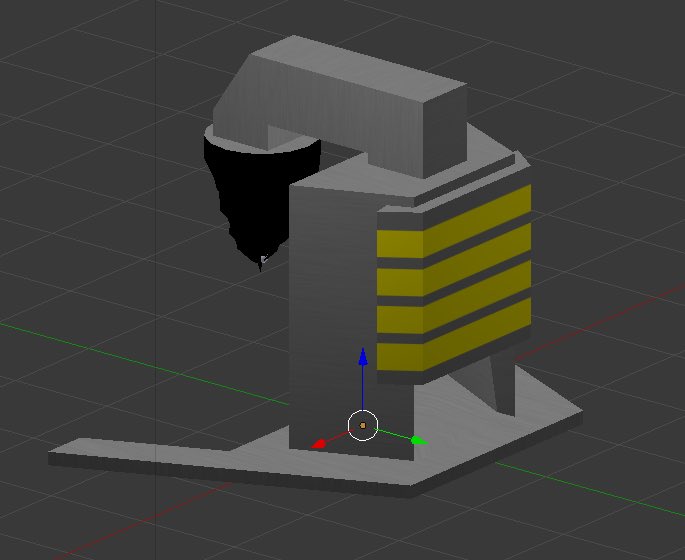Click the red X-axis manipulator handle

coord(319,444)
